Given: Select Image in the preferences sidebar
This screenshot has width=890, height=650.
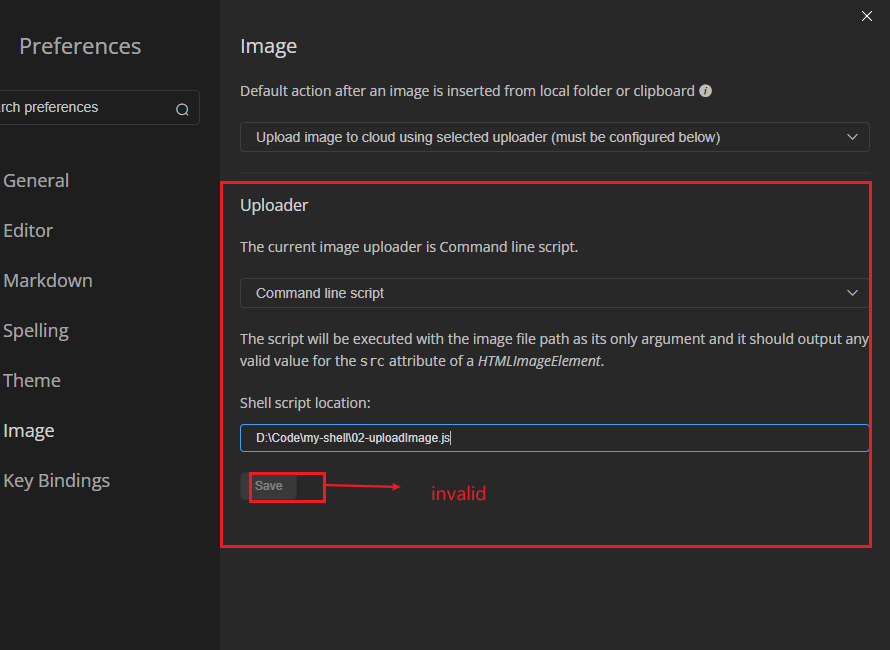Looking at the screenshot, I should (x=29, y=430).
